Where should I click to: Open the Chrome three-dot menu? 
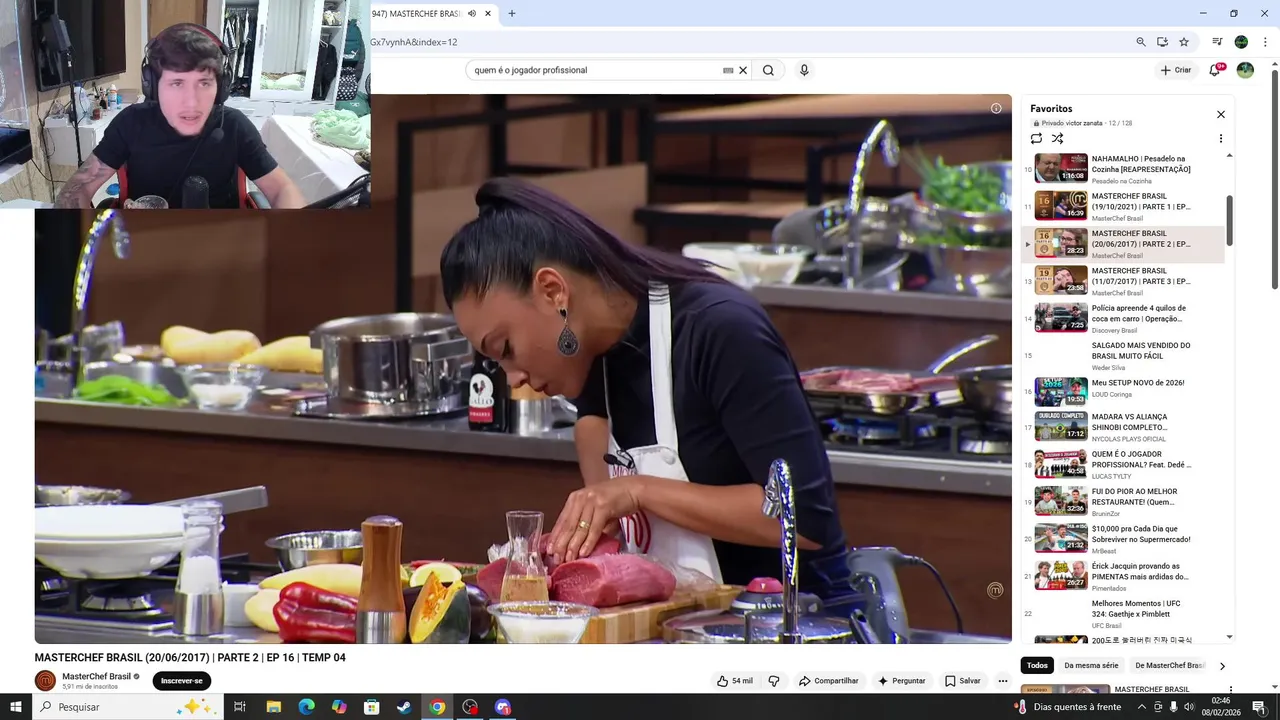pyautogui.click(x=1265, y=42)
